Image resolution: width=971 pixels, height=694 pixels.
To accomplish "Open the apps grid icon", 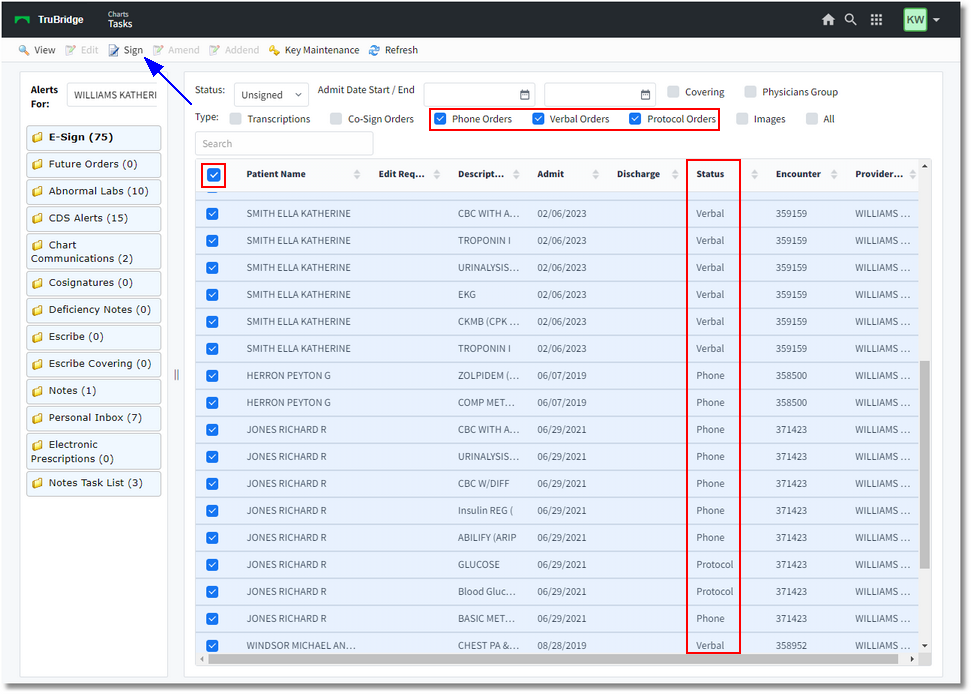I will click(876, 20).
